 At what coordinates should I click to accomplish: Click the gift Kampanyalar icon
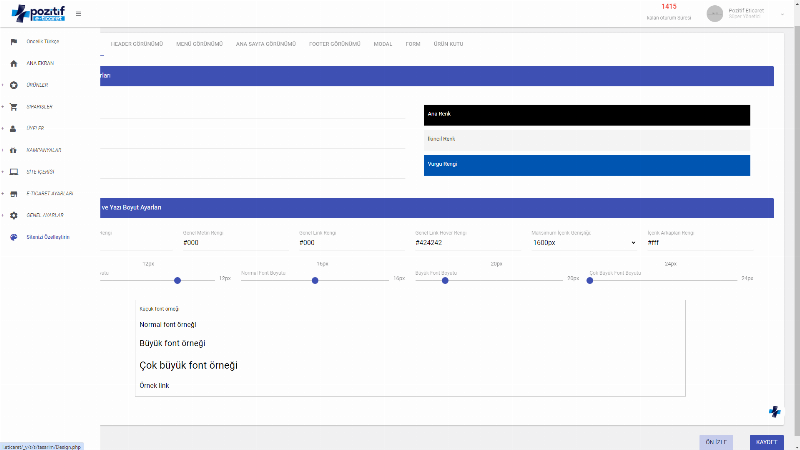click(x=14, y=150)
